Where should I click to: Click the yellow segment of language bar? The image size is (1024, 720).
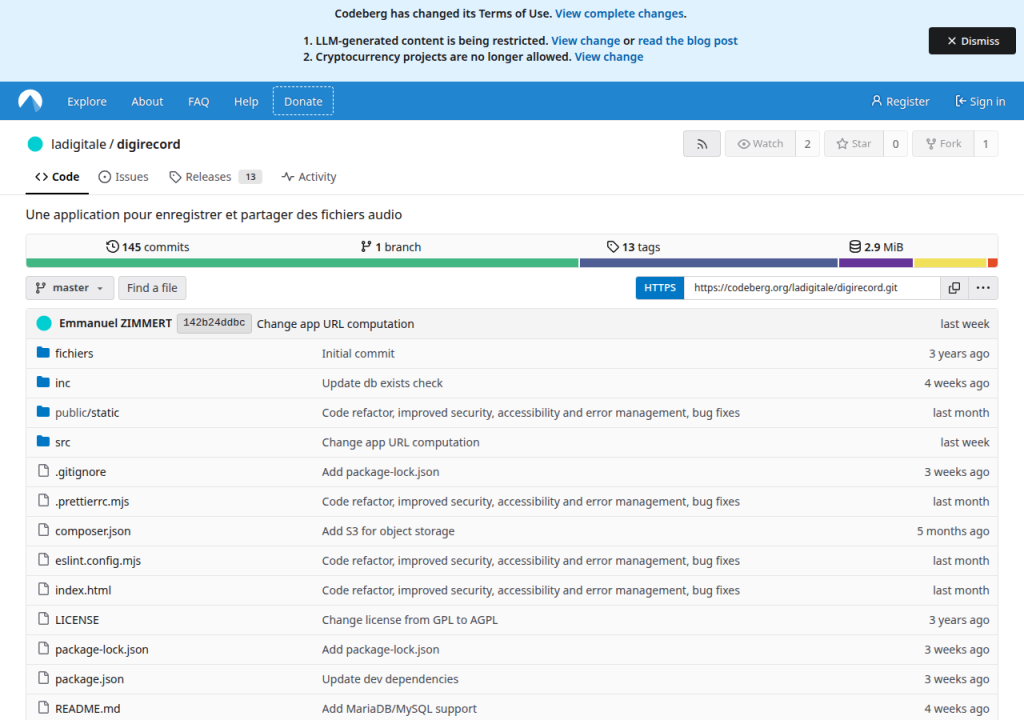(950, 263)
